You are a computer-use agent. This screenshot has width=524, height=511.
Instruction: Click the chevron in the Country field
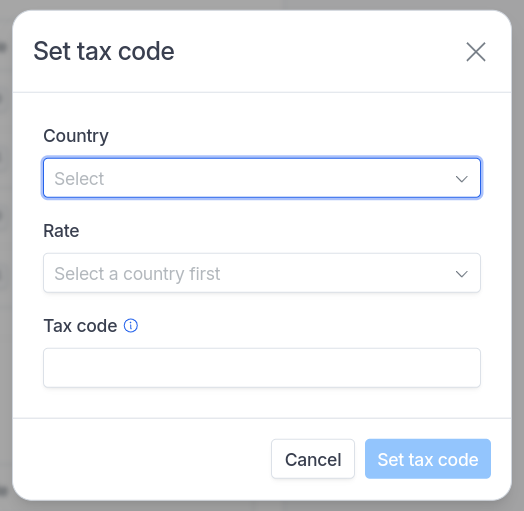click(x=462, y=179)
